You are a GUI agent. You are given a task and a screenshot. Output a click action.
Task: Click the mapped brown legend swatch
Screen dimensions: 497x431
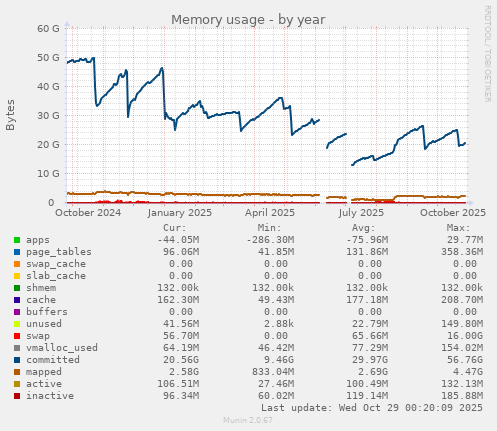17,372
